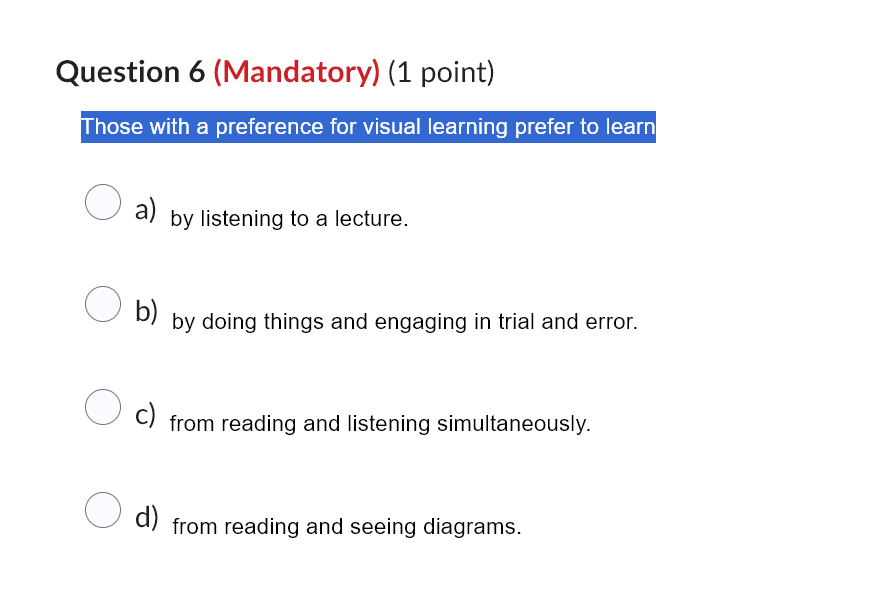The width and height of the screenshot is (878, 594).
Task: Click the text 'from reading and listening simultaneously.'
Action: point(381,423)
